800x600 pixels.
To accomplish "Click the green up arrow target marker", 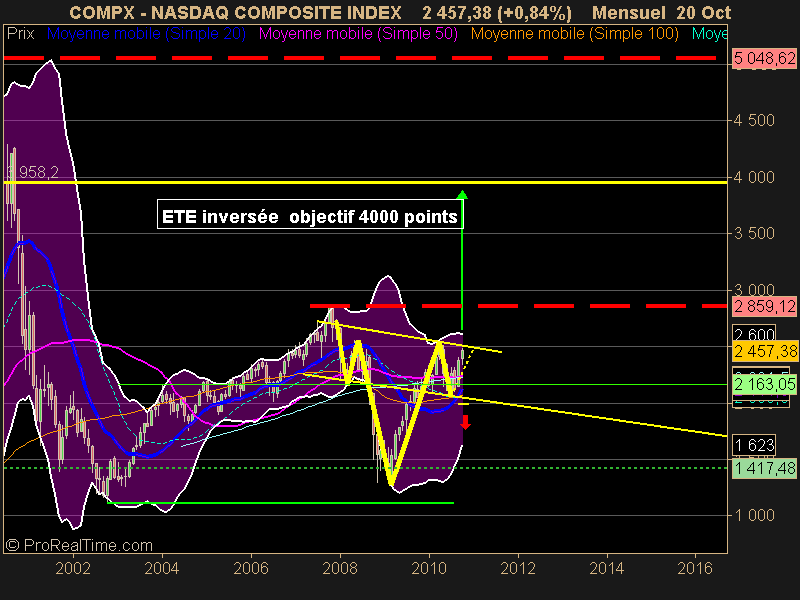I will (462, 194).
